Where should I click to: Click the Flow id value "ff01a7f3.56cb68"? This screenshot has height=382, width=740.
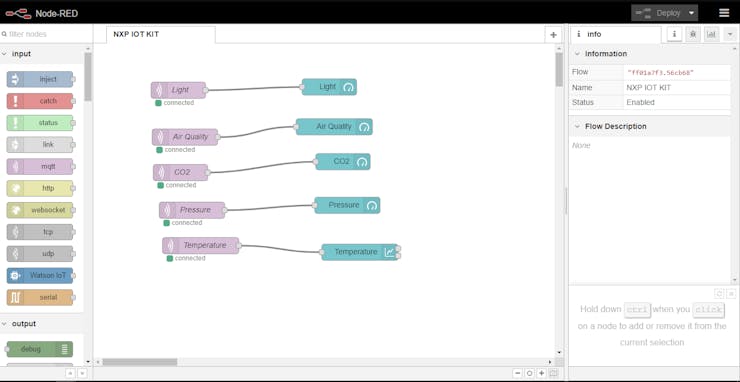pos(660,73)
